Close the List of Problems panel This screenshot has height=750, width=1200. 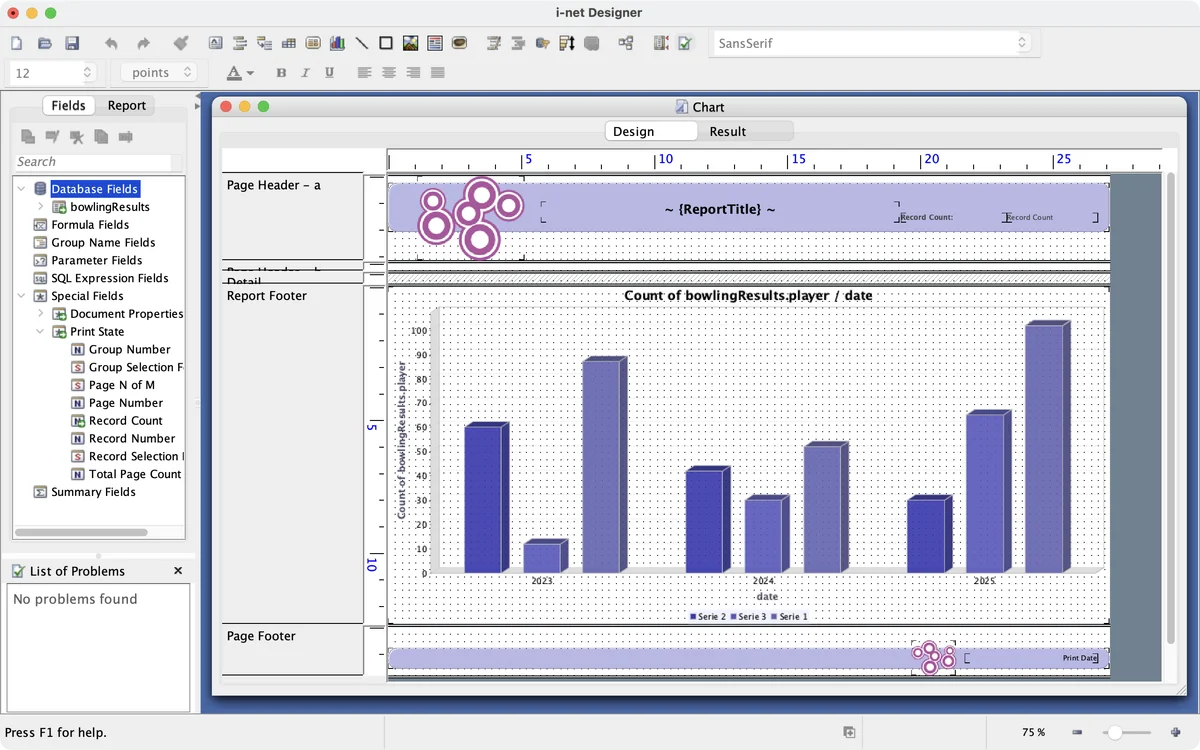178,571
